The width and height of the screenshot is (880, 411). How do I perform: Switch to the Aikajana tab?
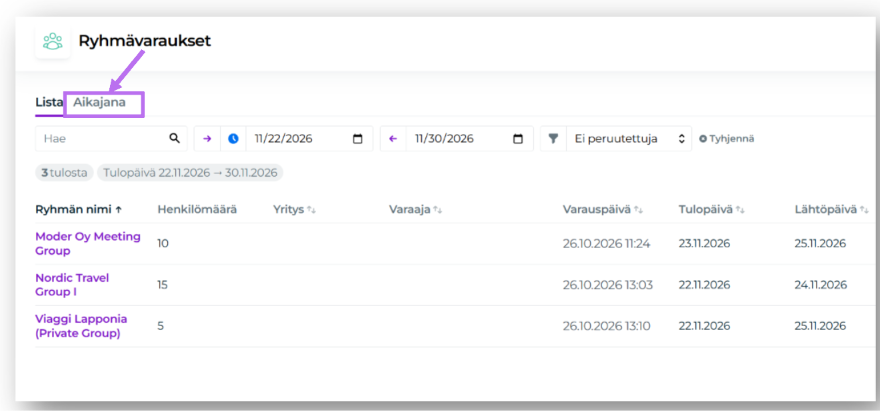[x=99, y=103]
